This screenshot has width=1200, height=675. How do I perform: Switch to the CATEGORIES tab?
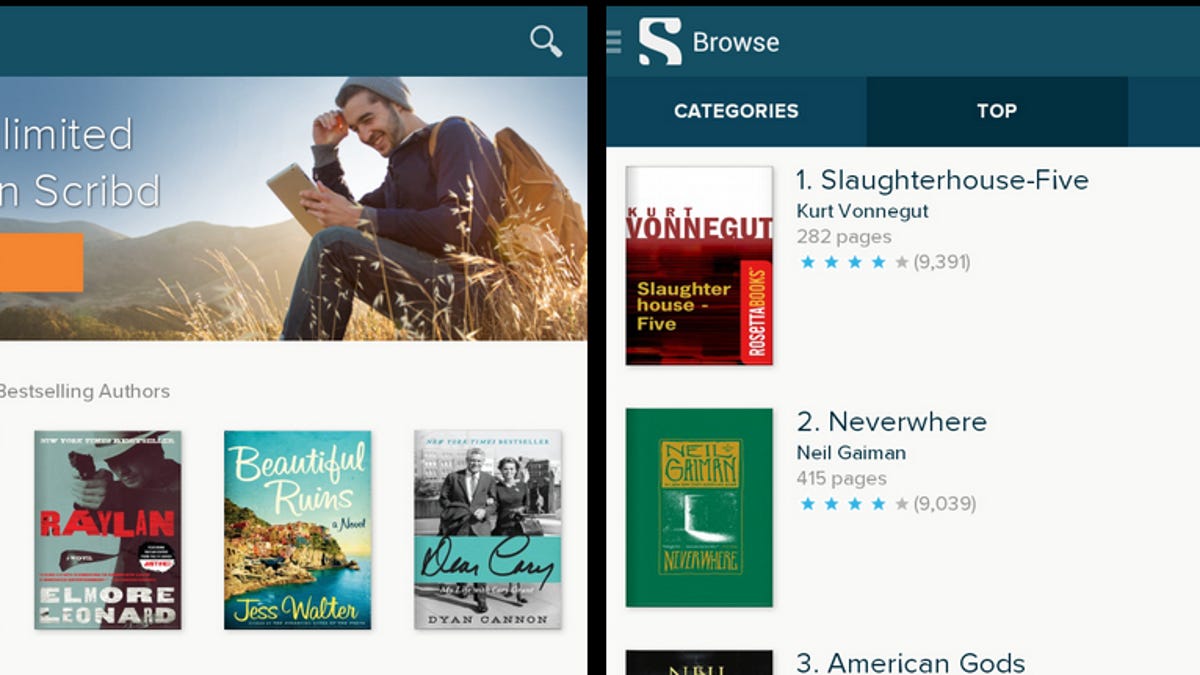click(736, 111)
